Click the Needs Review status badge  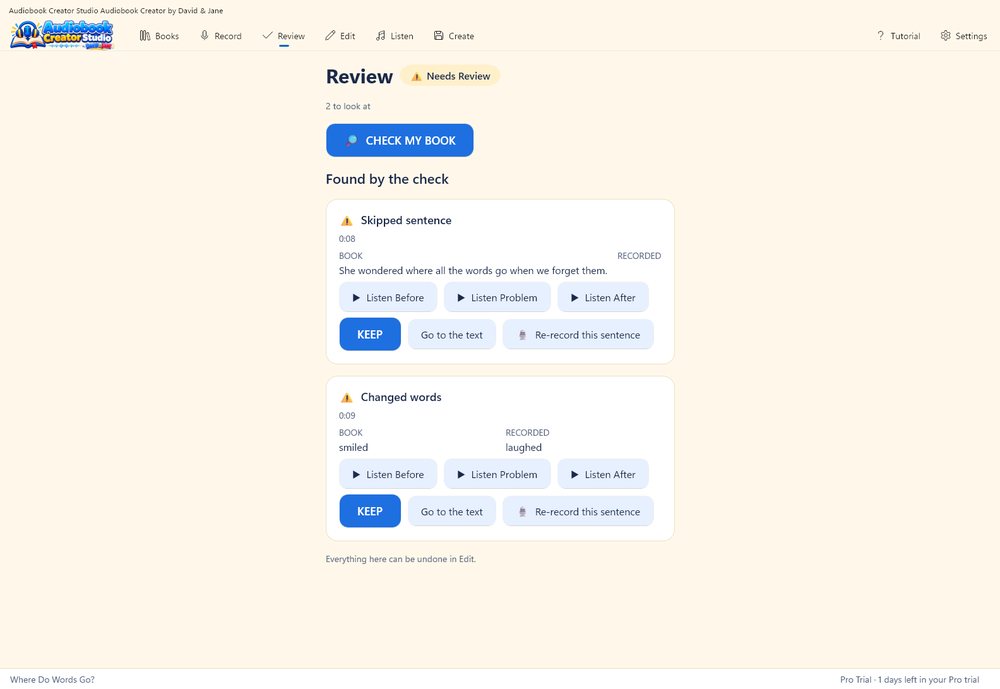(450, 76)
